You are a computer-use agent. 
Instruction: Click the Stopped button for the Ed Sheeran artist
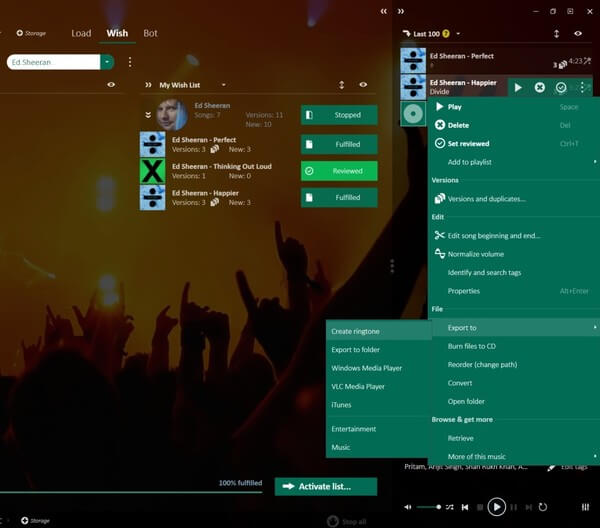339,115
